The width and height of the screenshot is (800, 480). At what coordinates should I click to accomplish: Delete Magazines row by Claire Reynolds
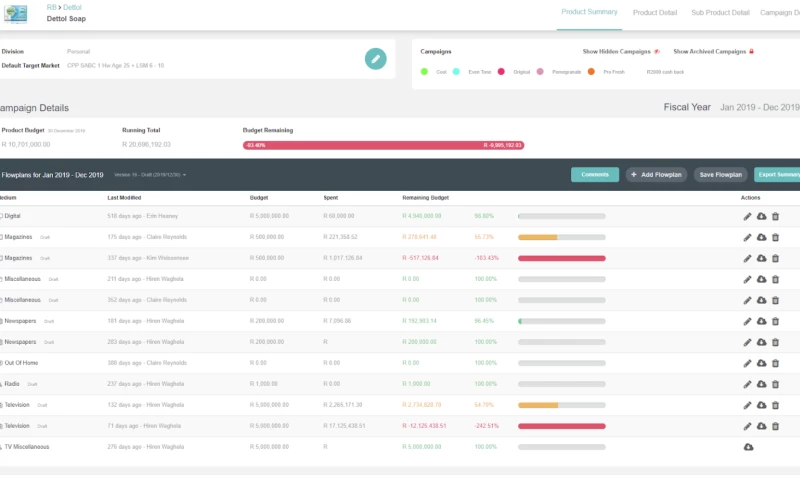775,238
